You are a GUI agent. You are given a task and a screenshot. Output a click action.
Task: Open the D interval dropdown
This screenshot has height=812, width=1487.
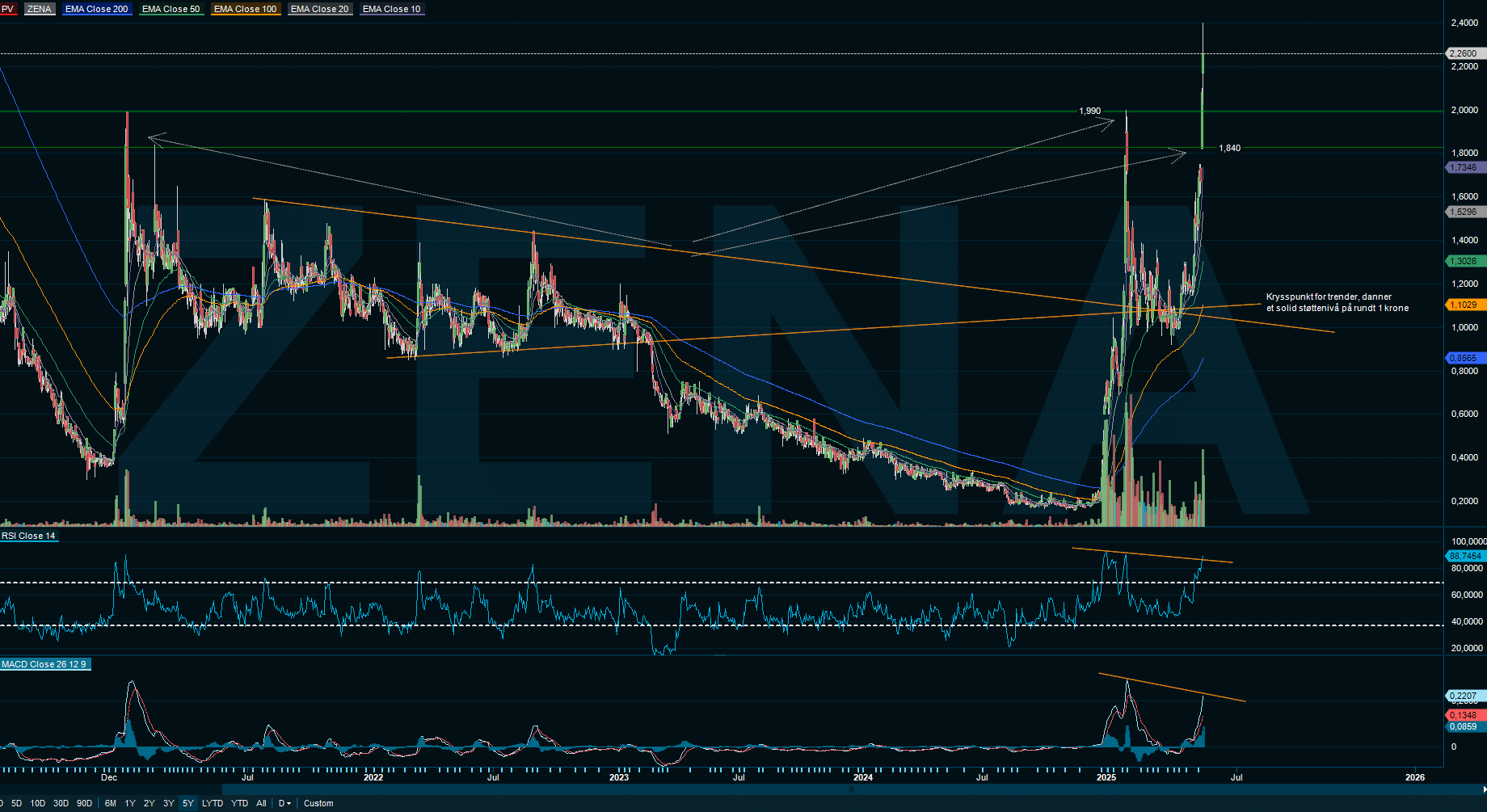coord(284,803)
